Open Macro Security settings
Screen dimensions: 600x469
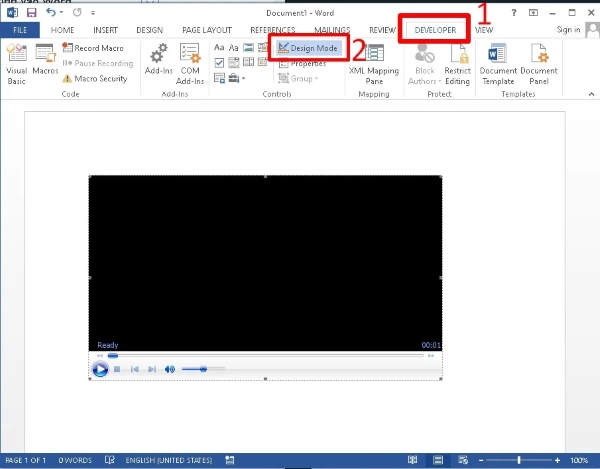click(95, 78)
